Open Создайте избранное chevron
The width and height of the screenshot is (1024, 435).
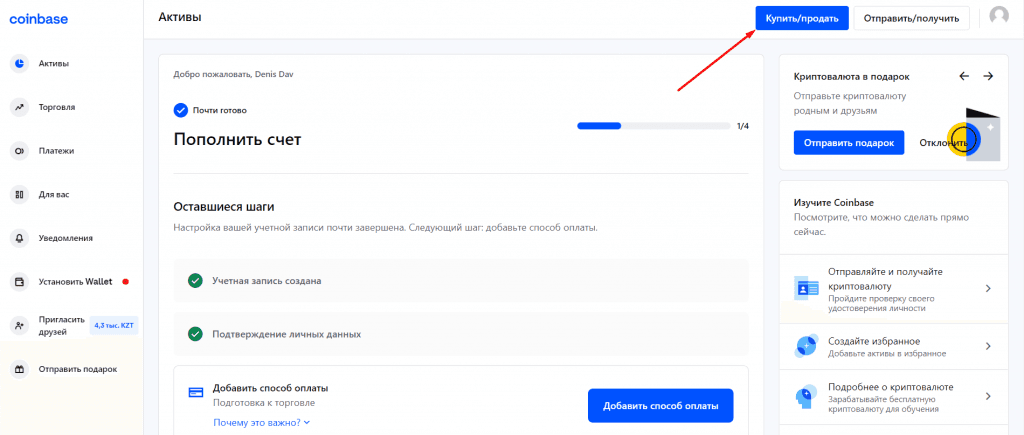(x=989, y=346)
